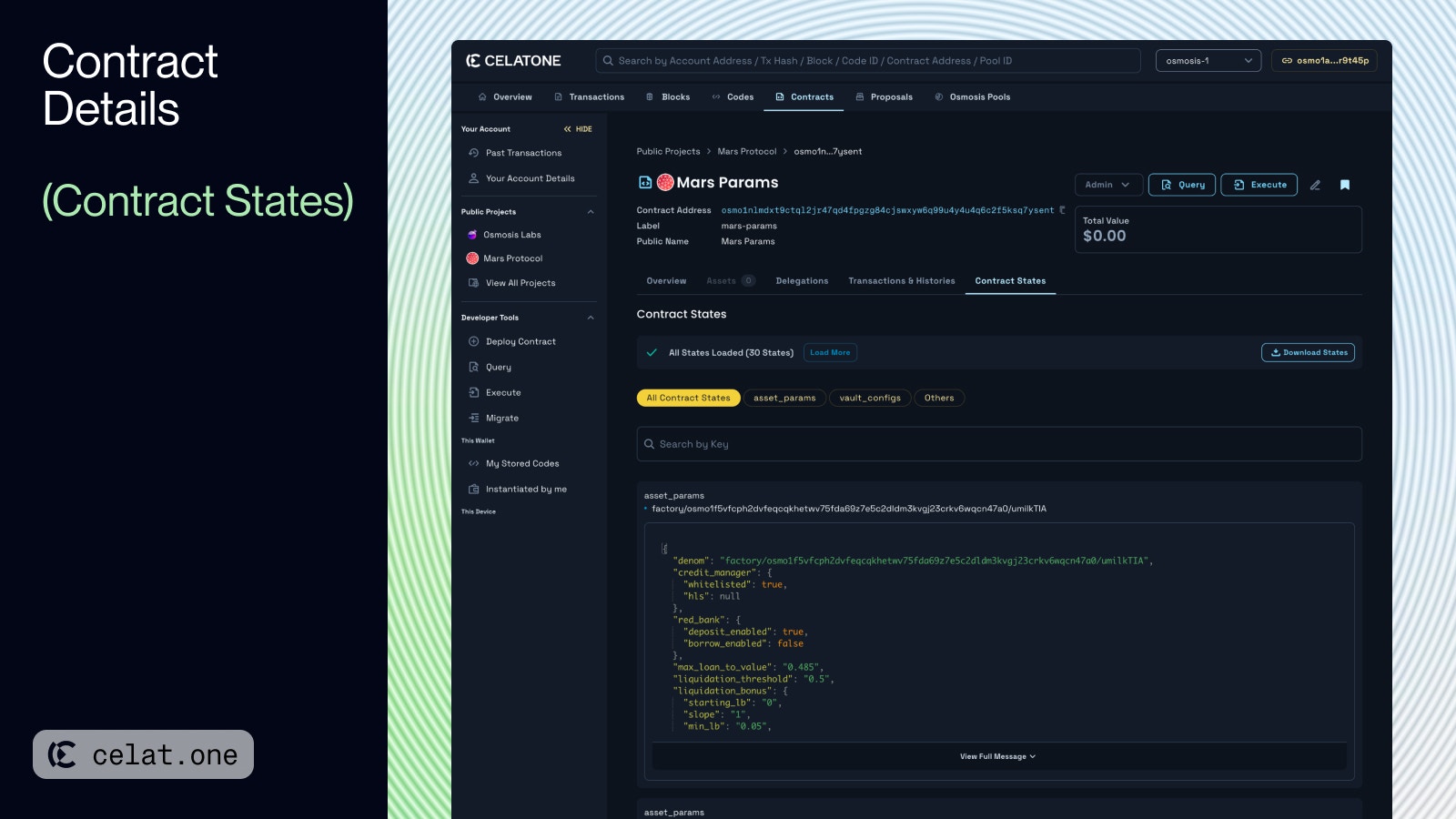Focus the Search by Key field

click(x=999, y=444)
